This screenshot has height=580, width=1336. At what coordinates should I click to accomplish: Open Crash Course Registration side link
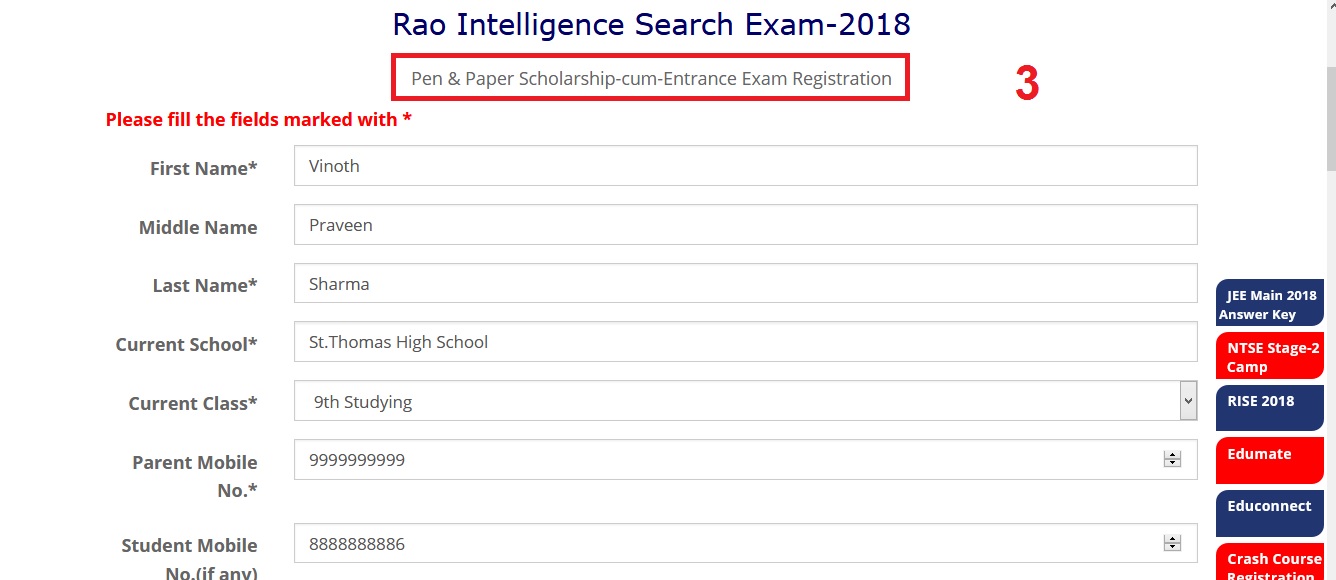coord(1272,564)
